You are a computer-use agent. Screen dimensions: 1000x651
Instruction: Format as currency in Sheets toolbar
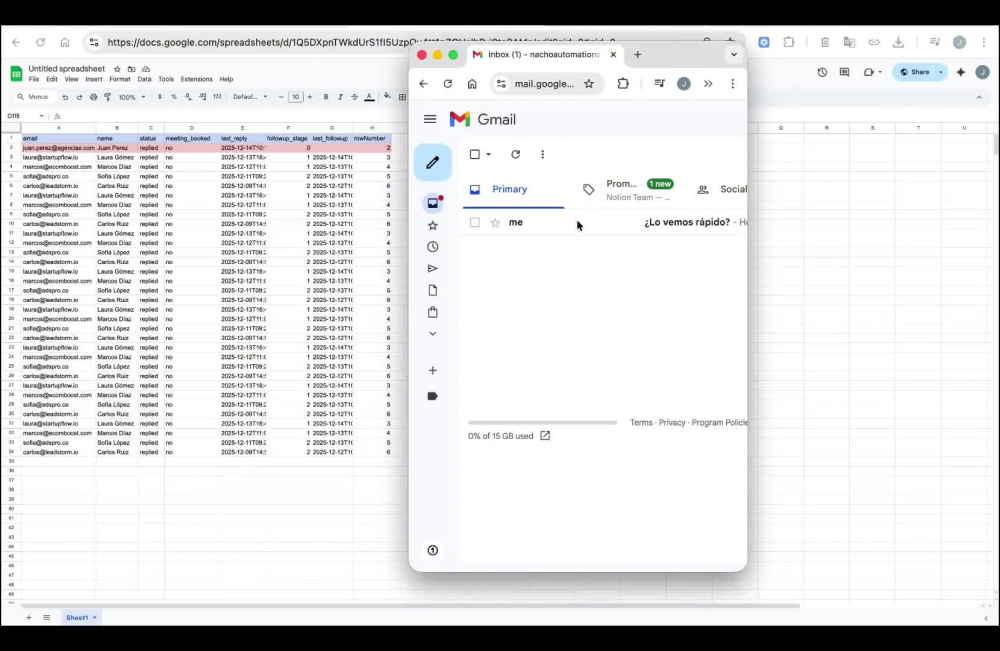159,97
